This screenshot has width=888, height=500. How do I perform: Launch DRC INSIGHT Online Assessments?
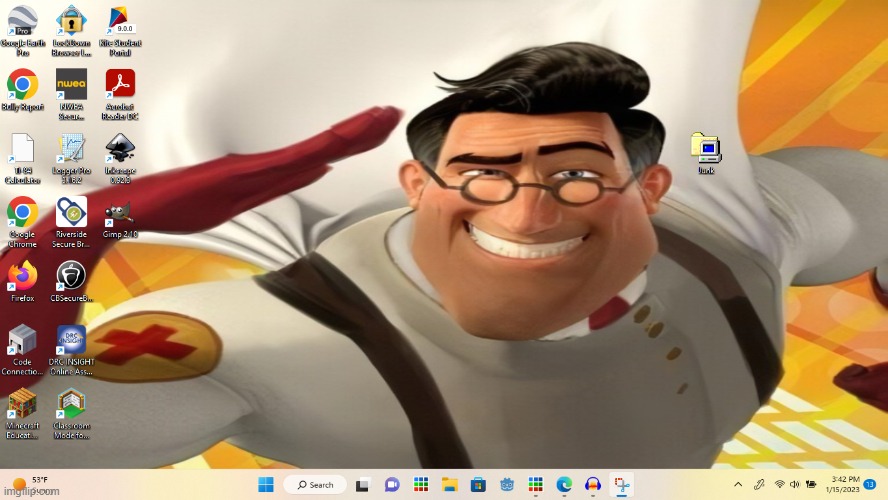(71, 350)
